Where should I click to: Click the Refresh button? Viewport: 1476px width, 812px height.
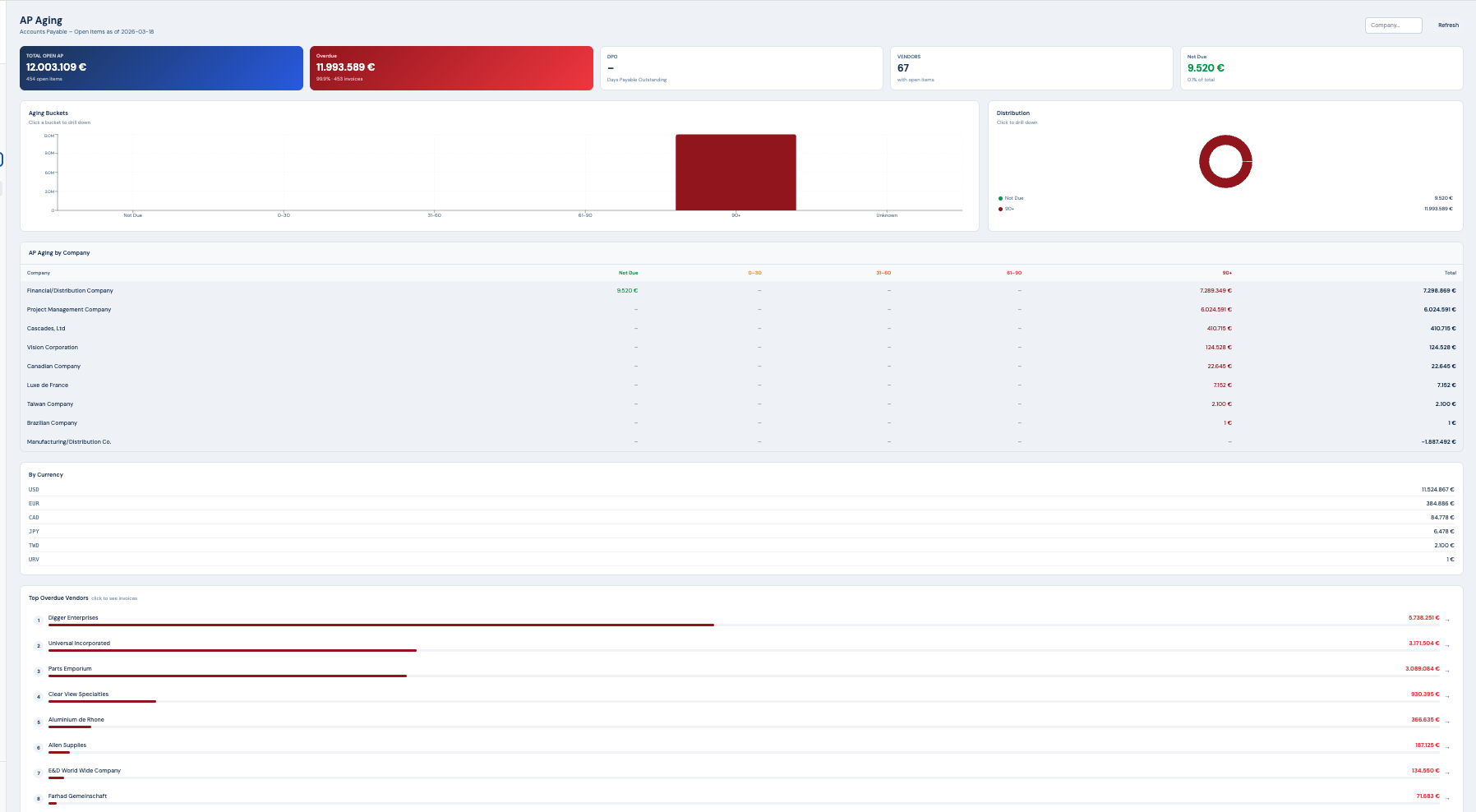tap(1448, 25)
